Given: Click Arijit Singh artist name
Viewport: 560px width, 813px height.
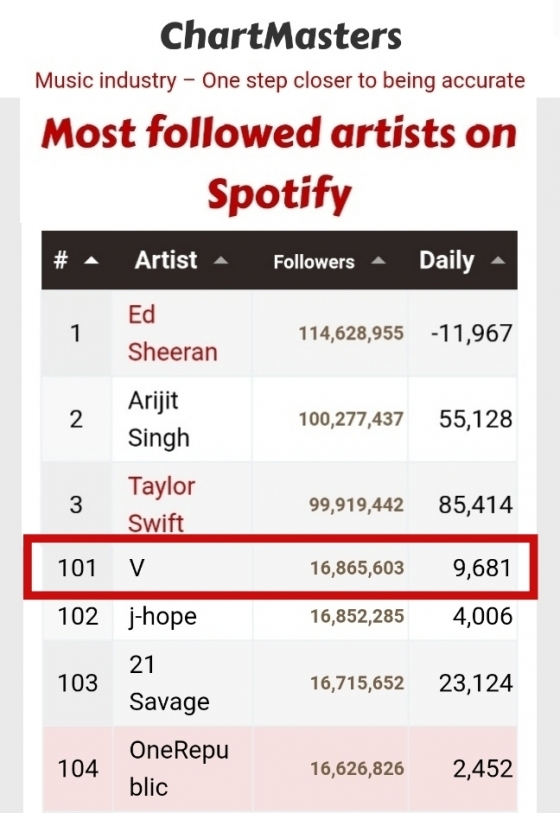Looking at the screenshot, I should point(158,419).
